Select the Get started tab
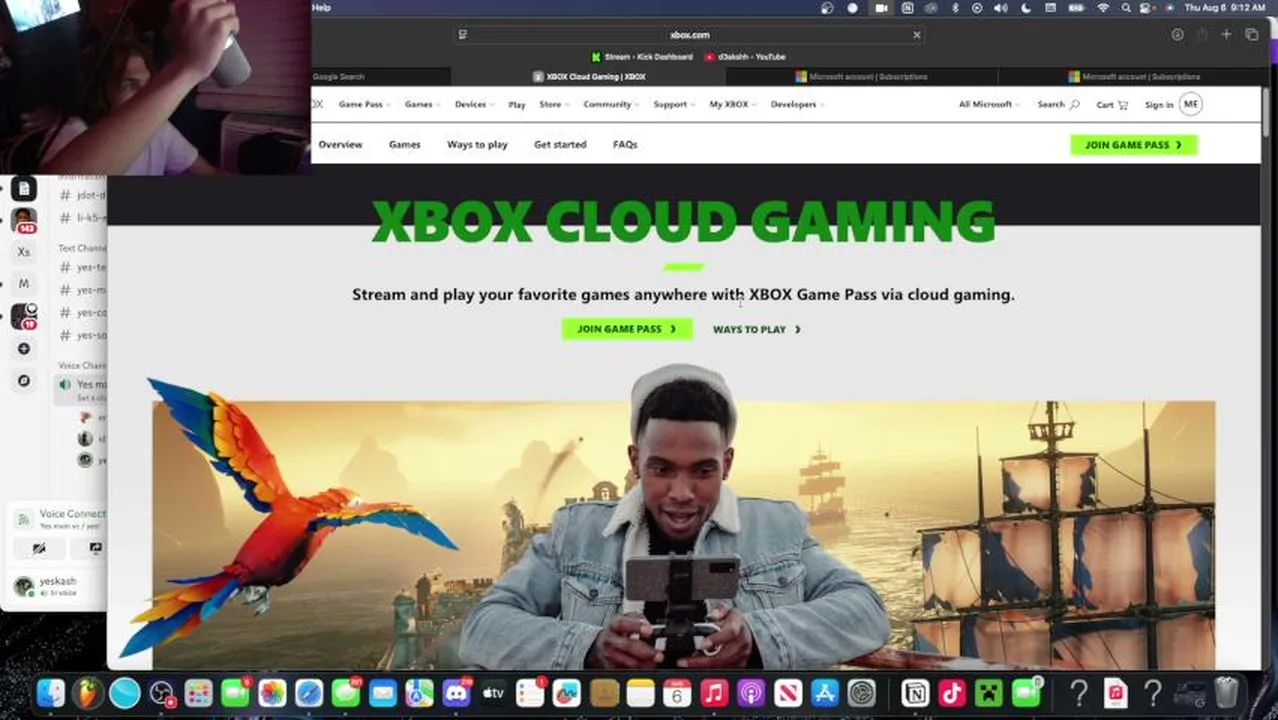The image size is (1278, 720). tap(560, 144)
